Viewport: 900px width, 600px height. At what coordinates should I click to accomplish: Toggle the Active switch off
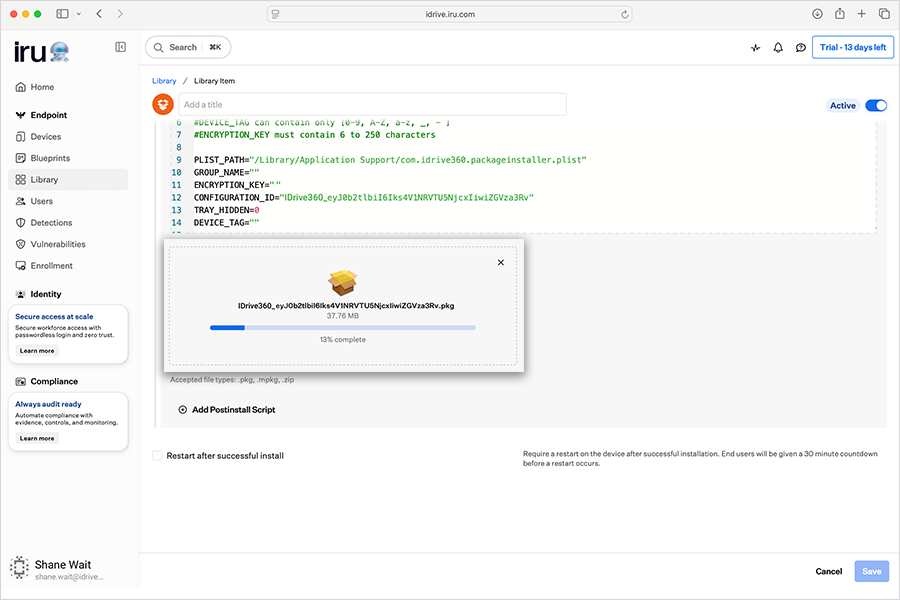pyautogui.click(x=876, y=106)
